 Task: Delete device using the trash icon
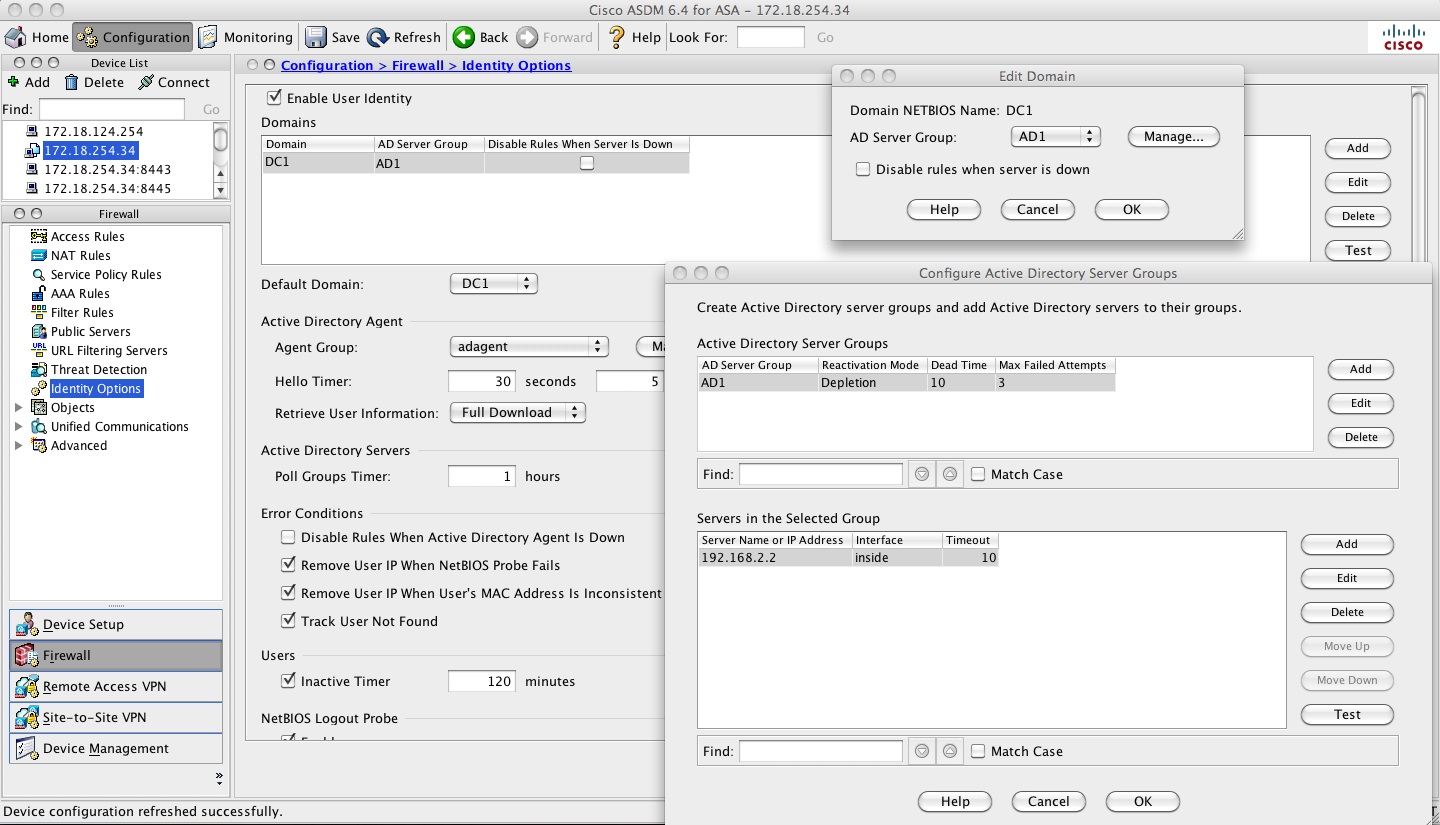pyautogui.click(x=94, y=82)
